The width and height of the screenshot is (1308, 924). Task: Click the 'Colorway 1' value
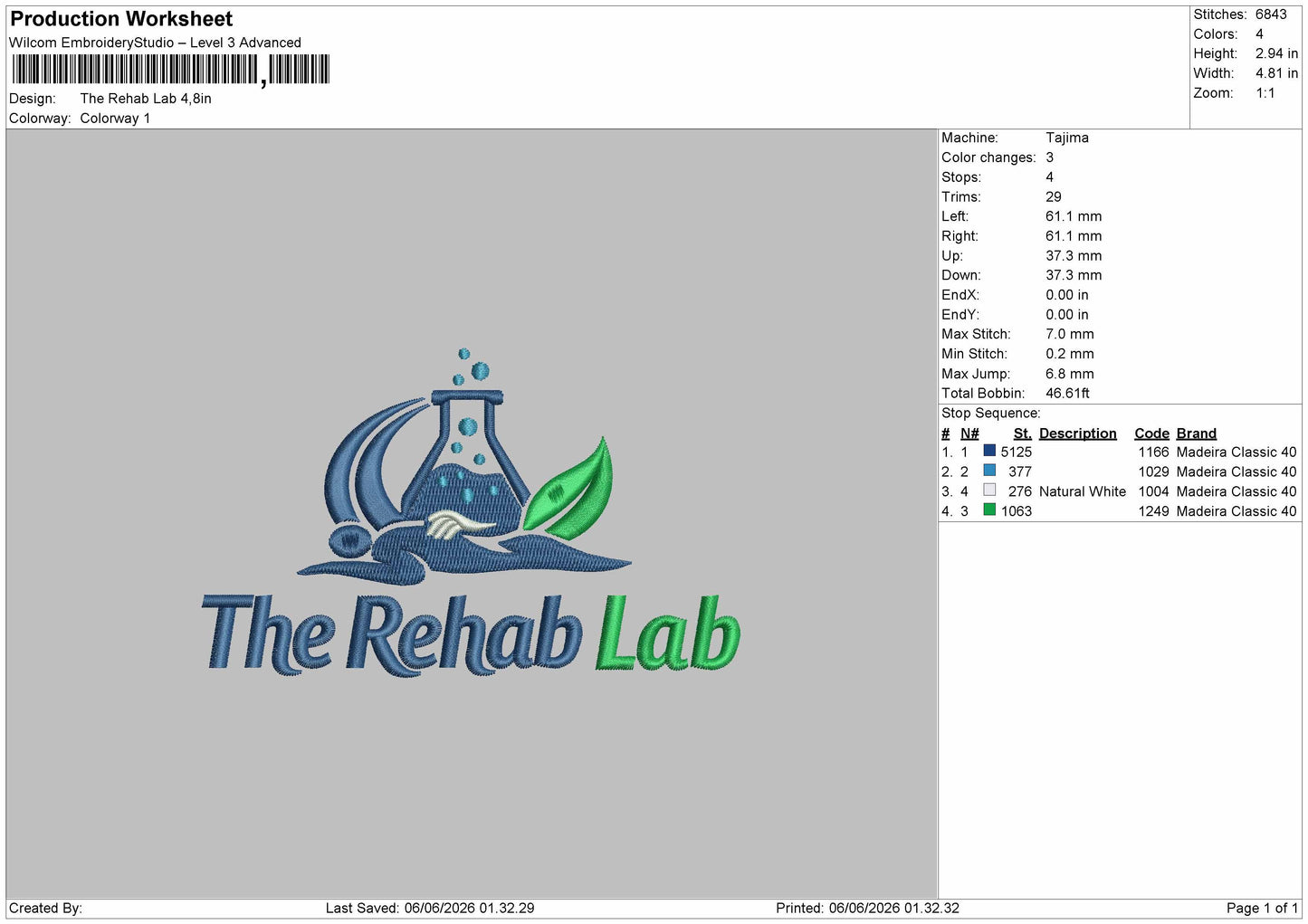click(115, 119)
